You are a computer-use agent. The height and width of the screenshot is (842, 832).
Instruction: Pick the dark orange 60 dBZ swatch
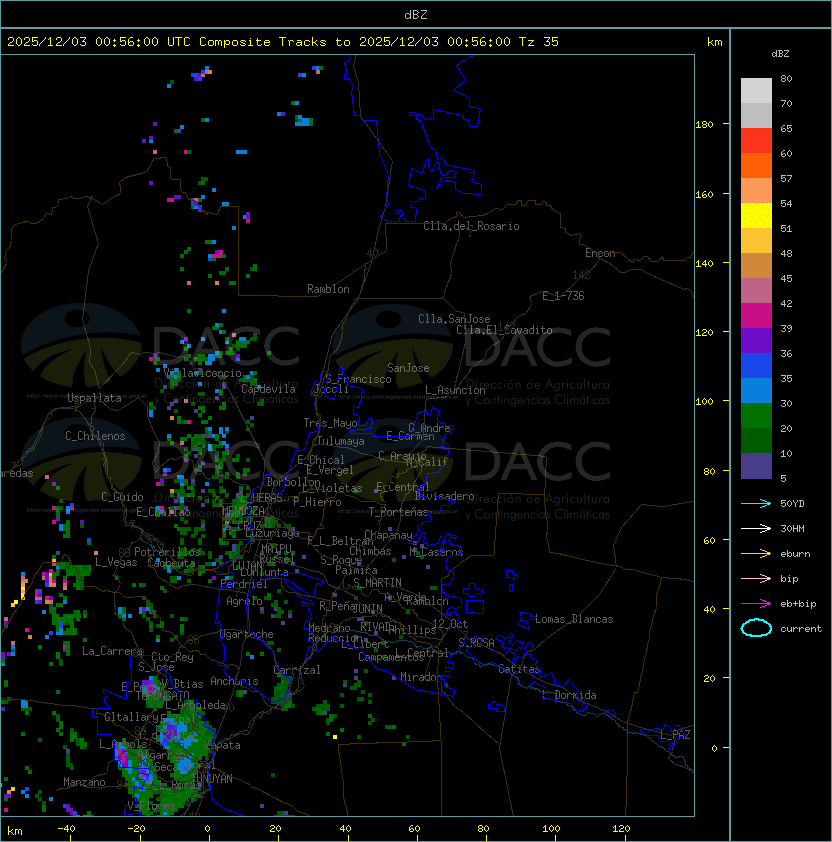click(x=756, y=165)
